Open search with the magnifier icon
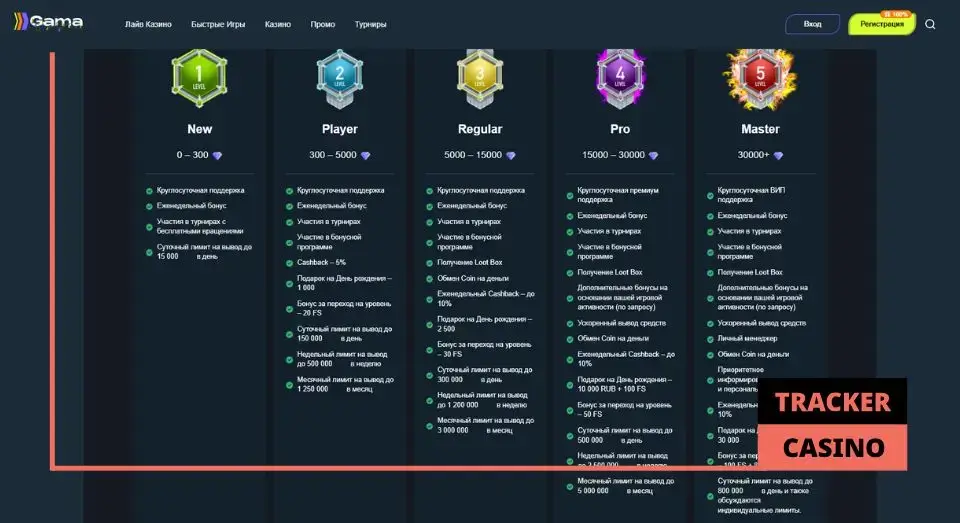This screenshot has width=960, height=523. (930, 24)
